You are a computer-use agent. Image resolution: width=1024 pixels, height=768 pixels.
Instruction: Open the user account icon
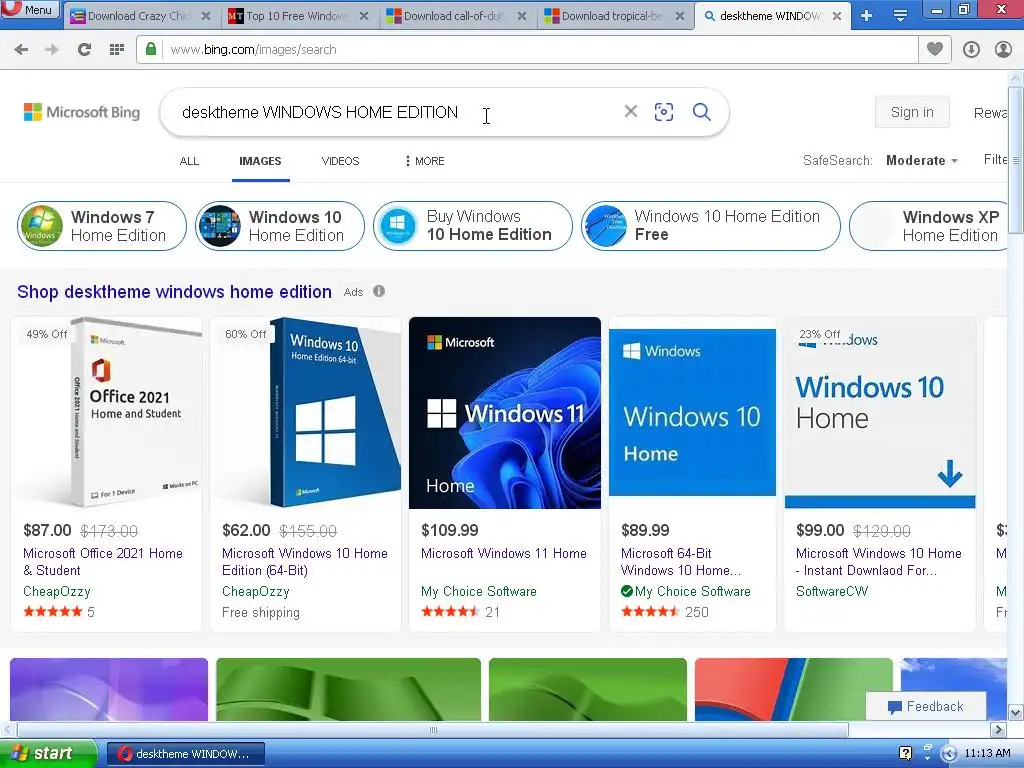(x=1003, y=49)
